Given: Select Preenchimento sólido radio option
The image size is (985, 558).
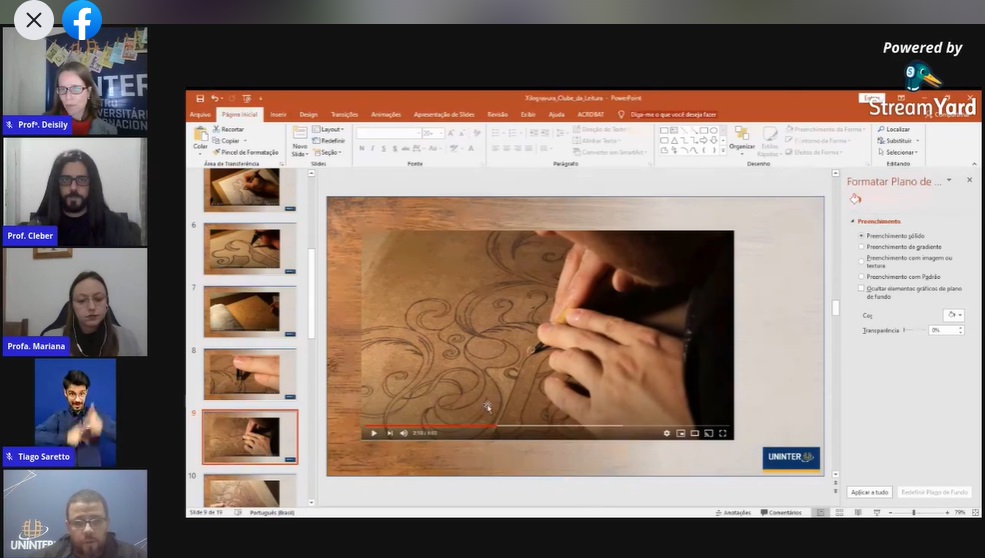Looking at the screenshot, I should (x=862, y=236).
